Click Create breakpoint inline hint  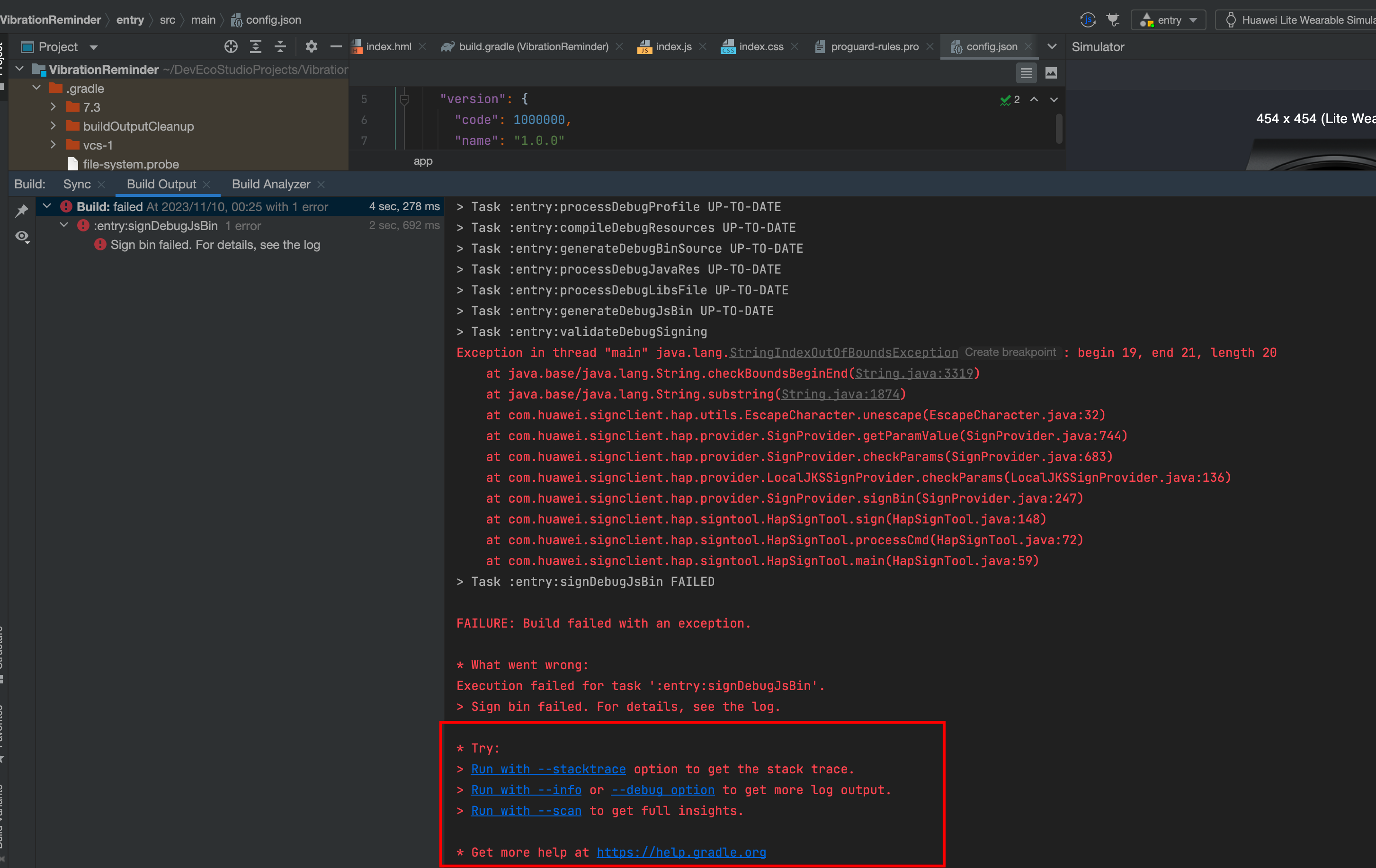(1010, 352)
